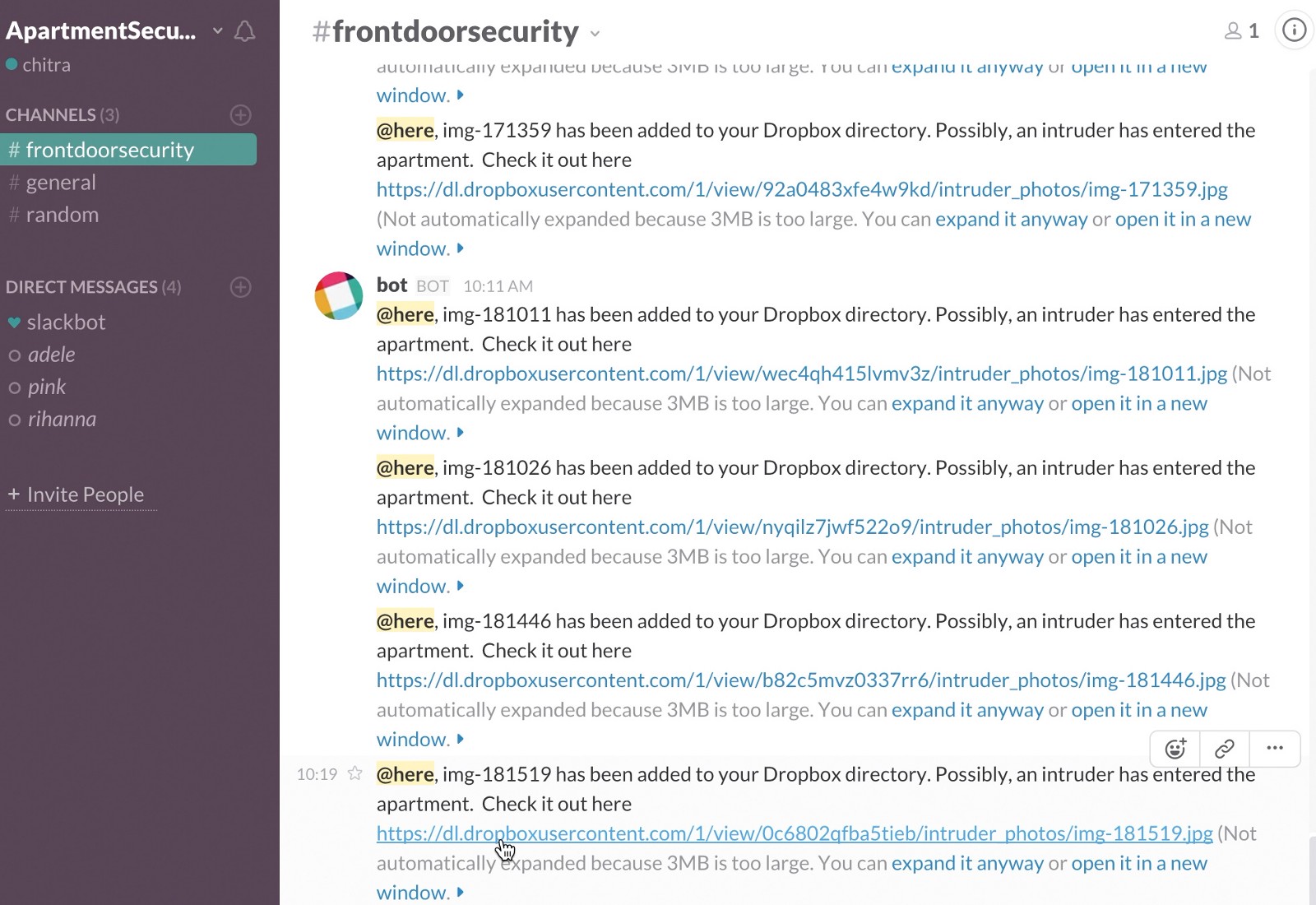The image size is (1316, 905).
Task: Open direct message with adele
Action: click(51, 355)
